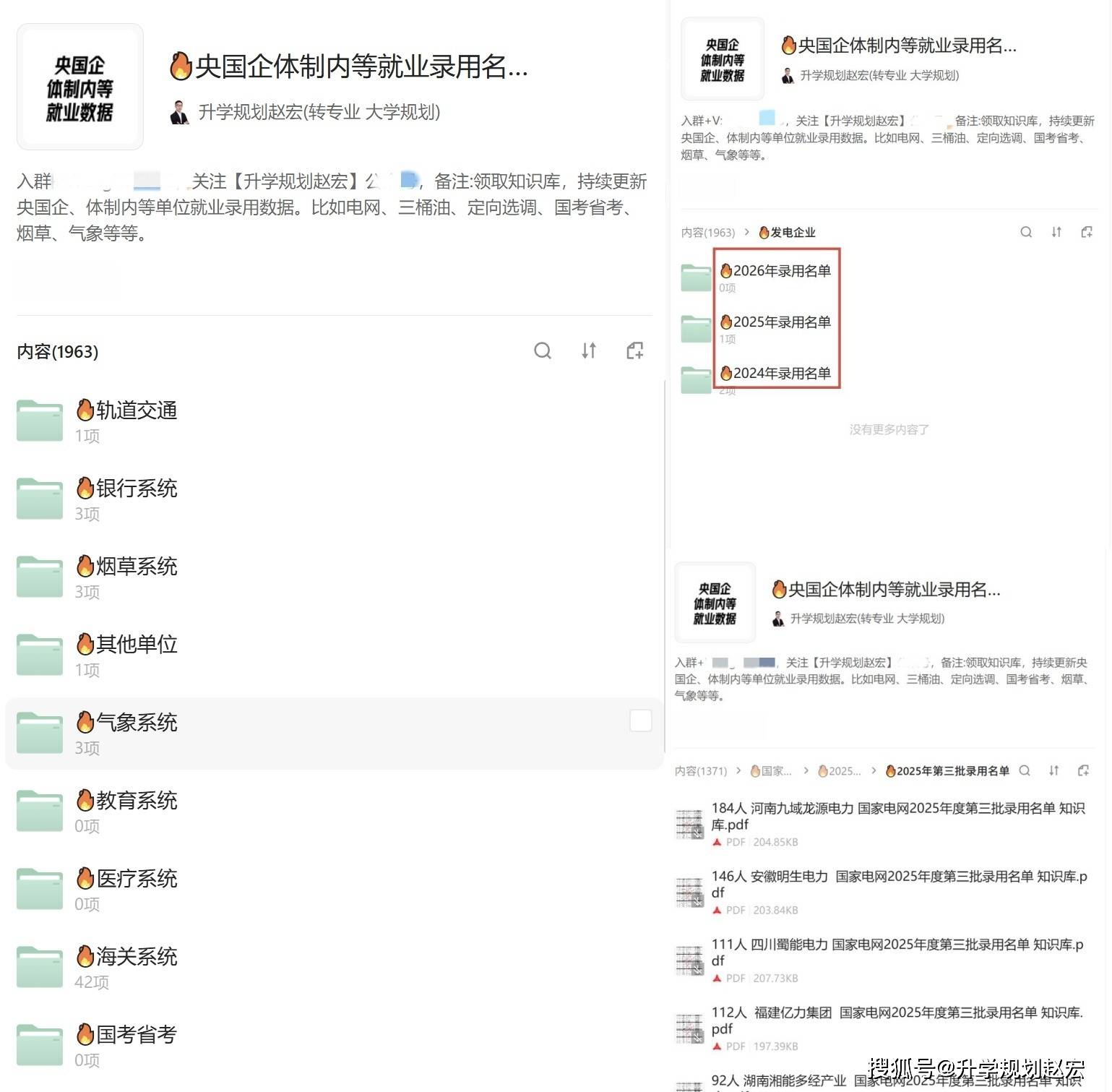Open the cover image in the 内容(1371) panel
The image size is (1112, 1092).
[x=715, y=603]
